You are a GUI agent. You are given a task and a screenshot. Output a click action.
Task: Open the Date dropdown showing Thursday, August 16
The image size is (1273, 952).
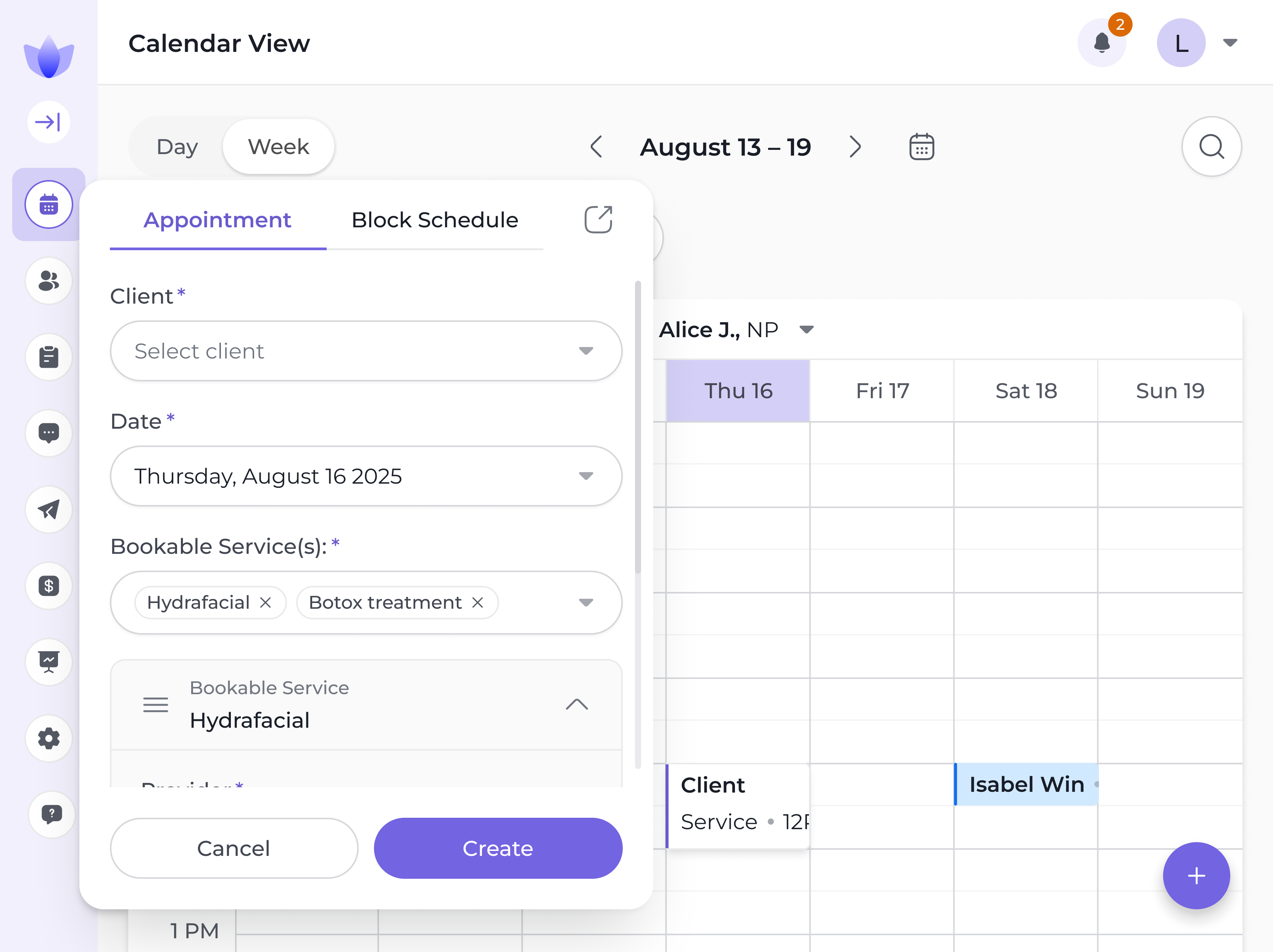[366, 476]
